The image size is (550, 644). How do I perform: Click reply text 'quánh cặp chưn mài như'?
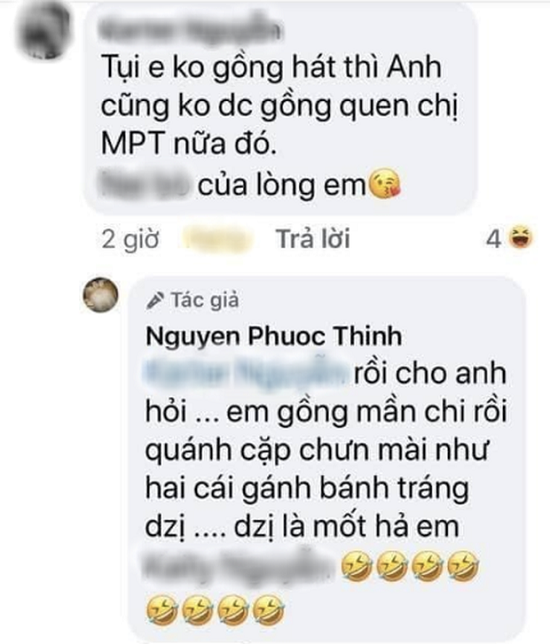[x=317, y=450]
